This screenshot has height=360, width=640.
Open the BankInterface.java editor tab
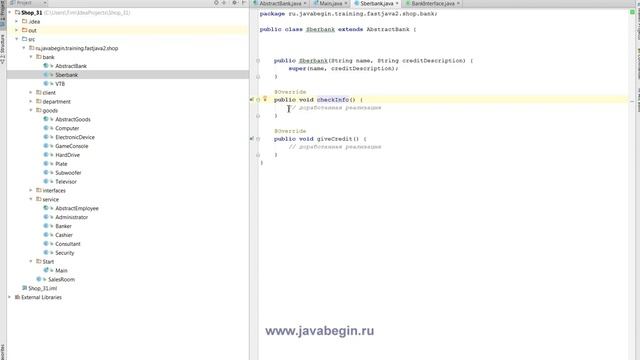point(433,3)
